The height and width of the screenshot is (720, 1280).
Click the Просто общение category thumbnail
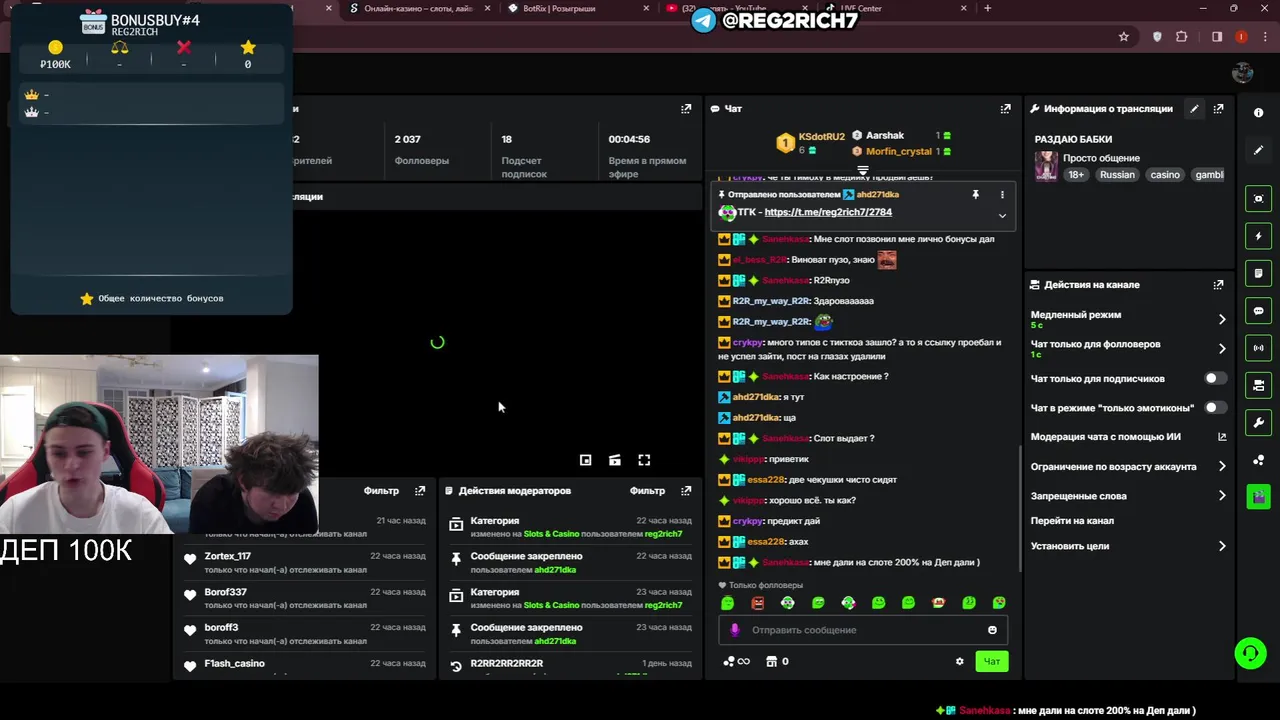tap(1046, 166)
